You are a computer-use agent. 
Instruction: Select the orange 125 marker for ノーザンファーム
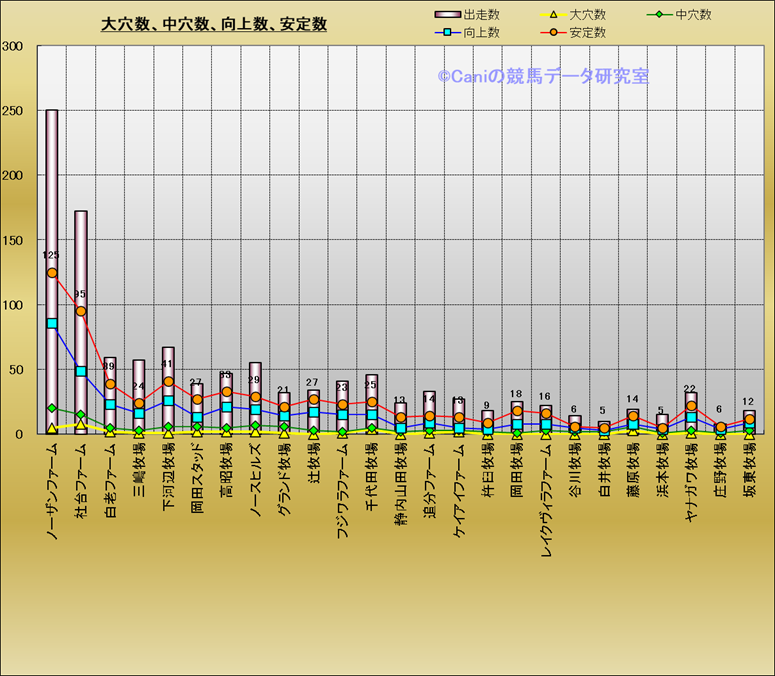(x=52, y=272)
